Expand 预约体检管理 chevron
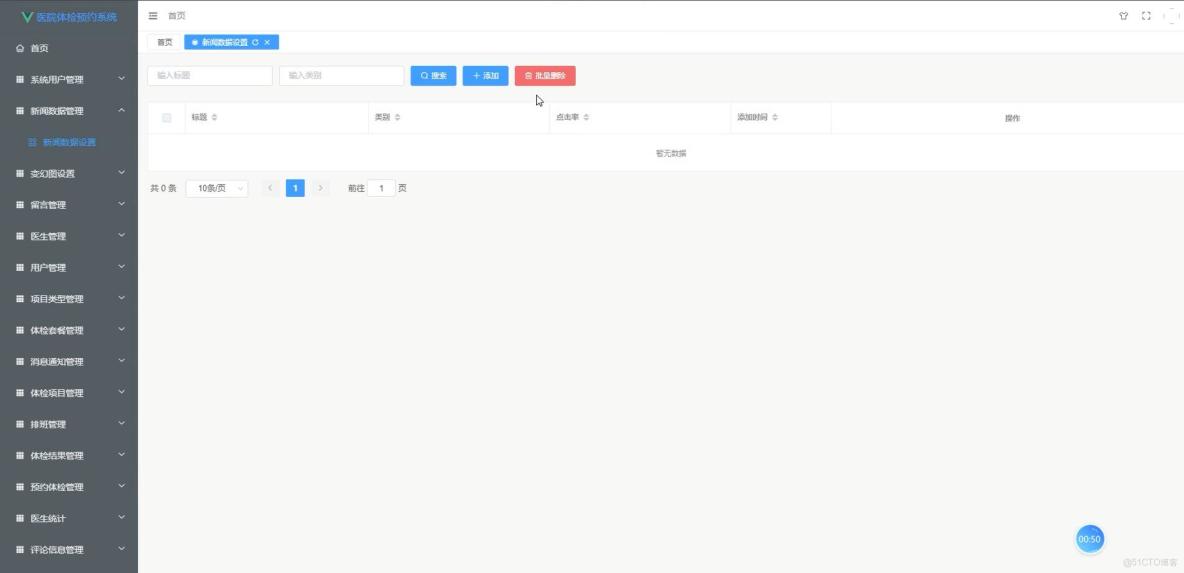This screenshot has height=573, width=1184. pos(122,487)
